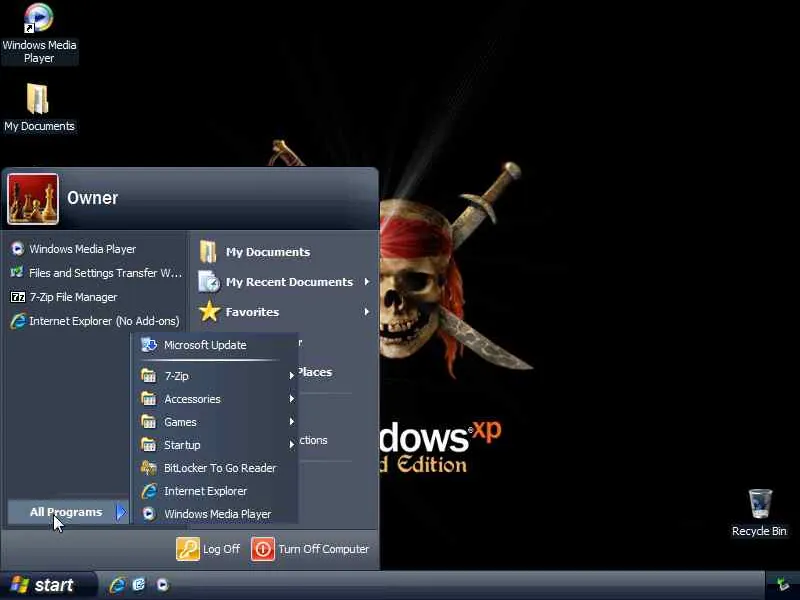800x600 pixels.
Task: Click Log Off text label
Action: (221, 549)
